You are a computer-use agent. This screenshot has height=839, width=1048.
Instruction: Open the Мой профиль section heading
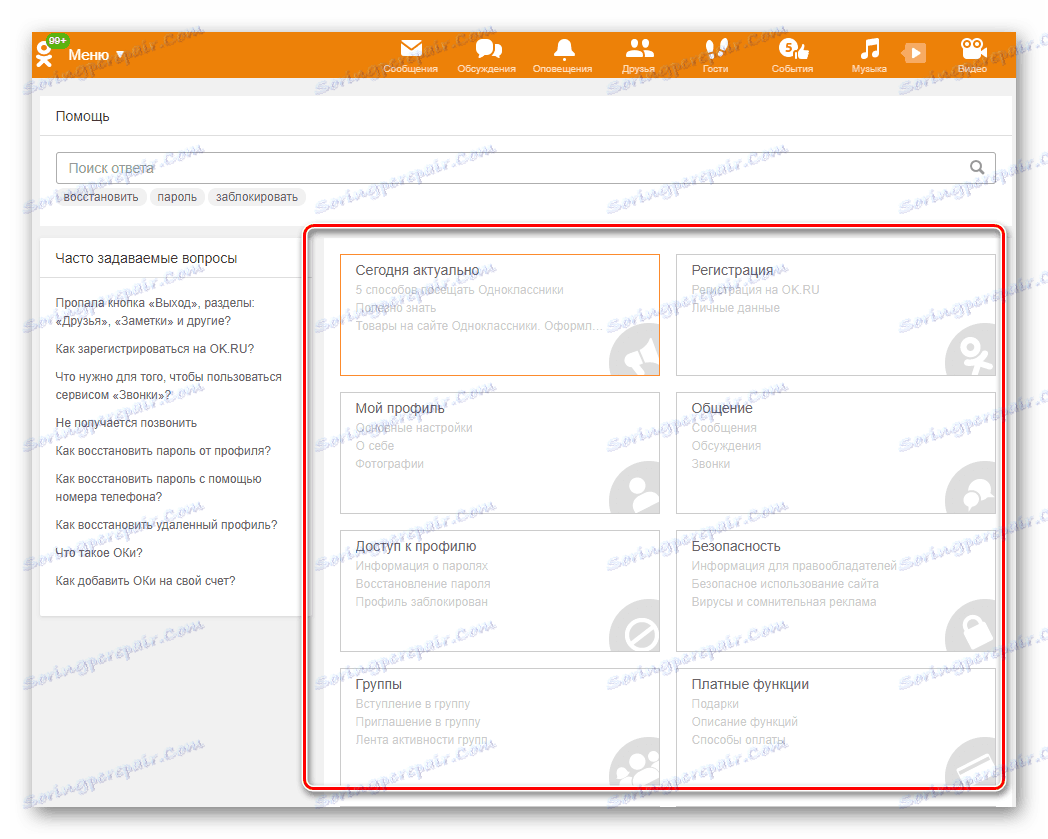(400, 408)
